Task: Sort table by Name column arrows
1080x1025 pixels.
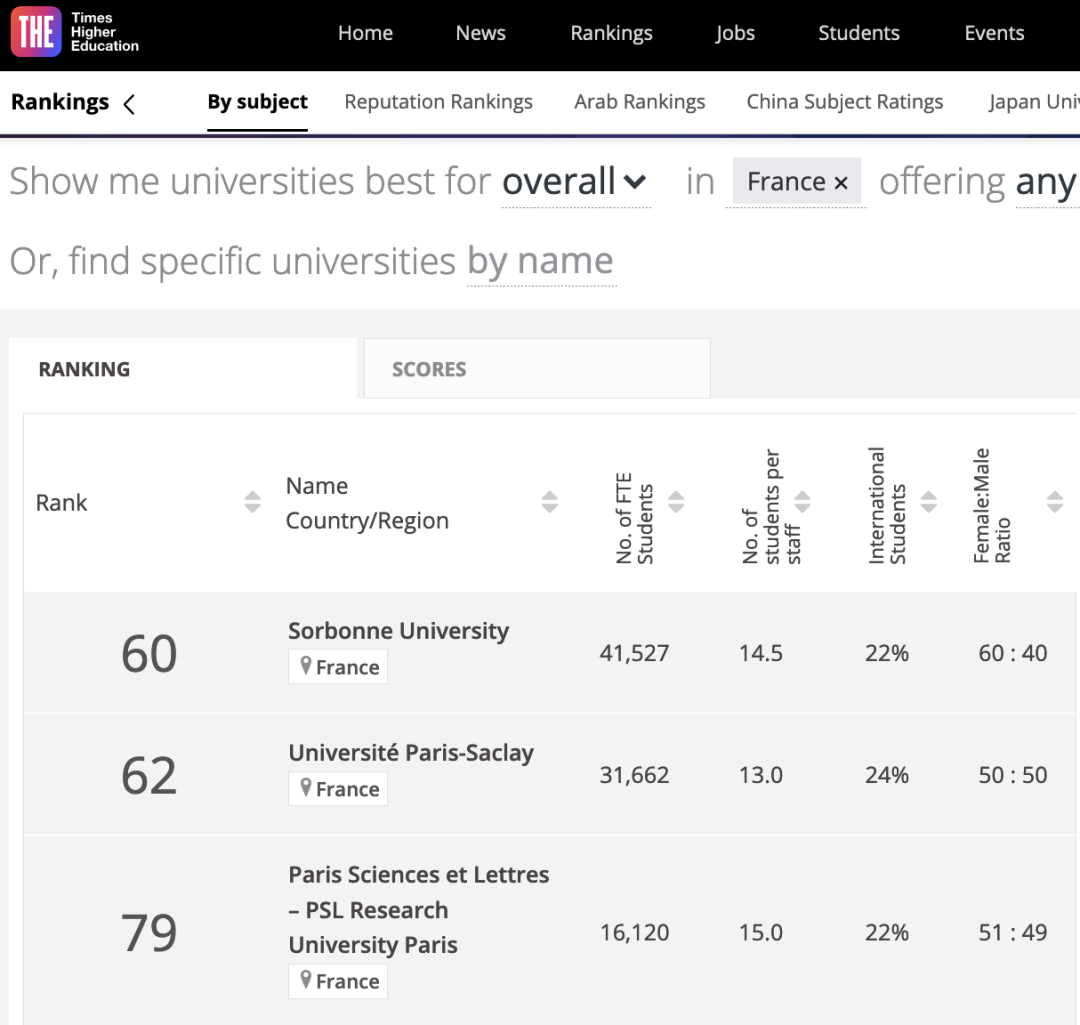Action: (550, 502)
